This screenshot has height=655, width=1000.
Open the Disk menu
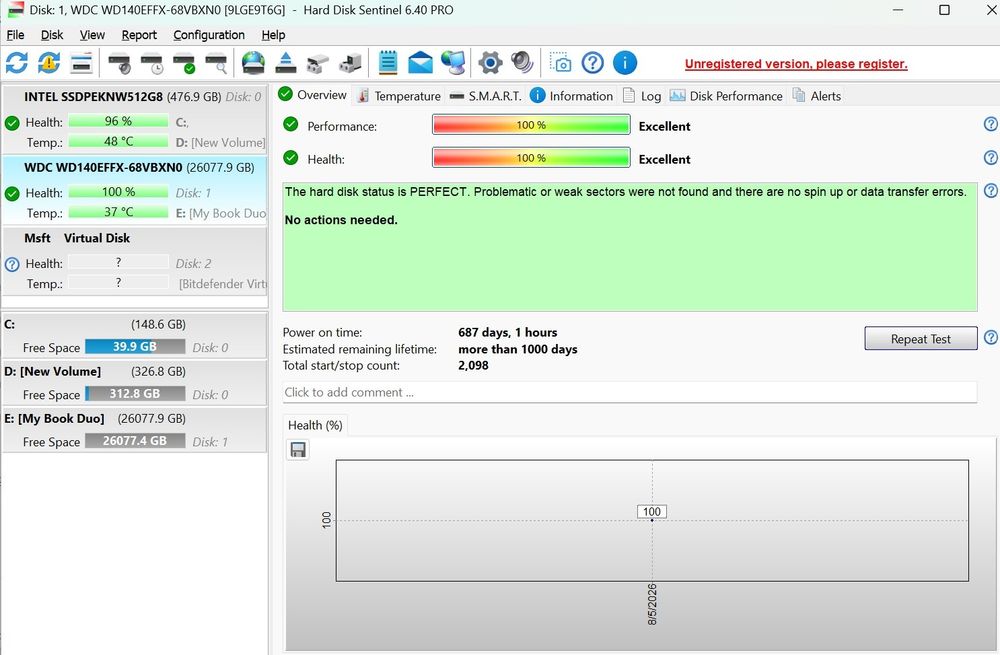(52, 35)
